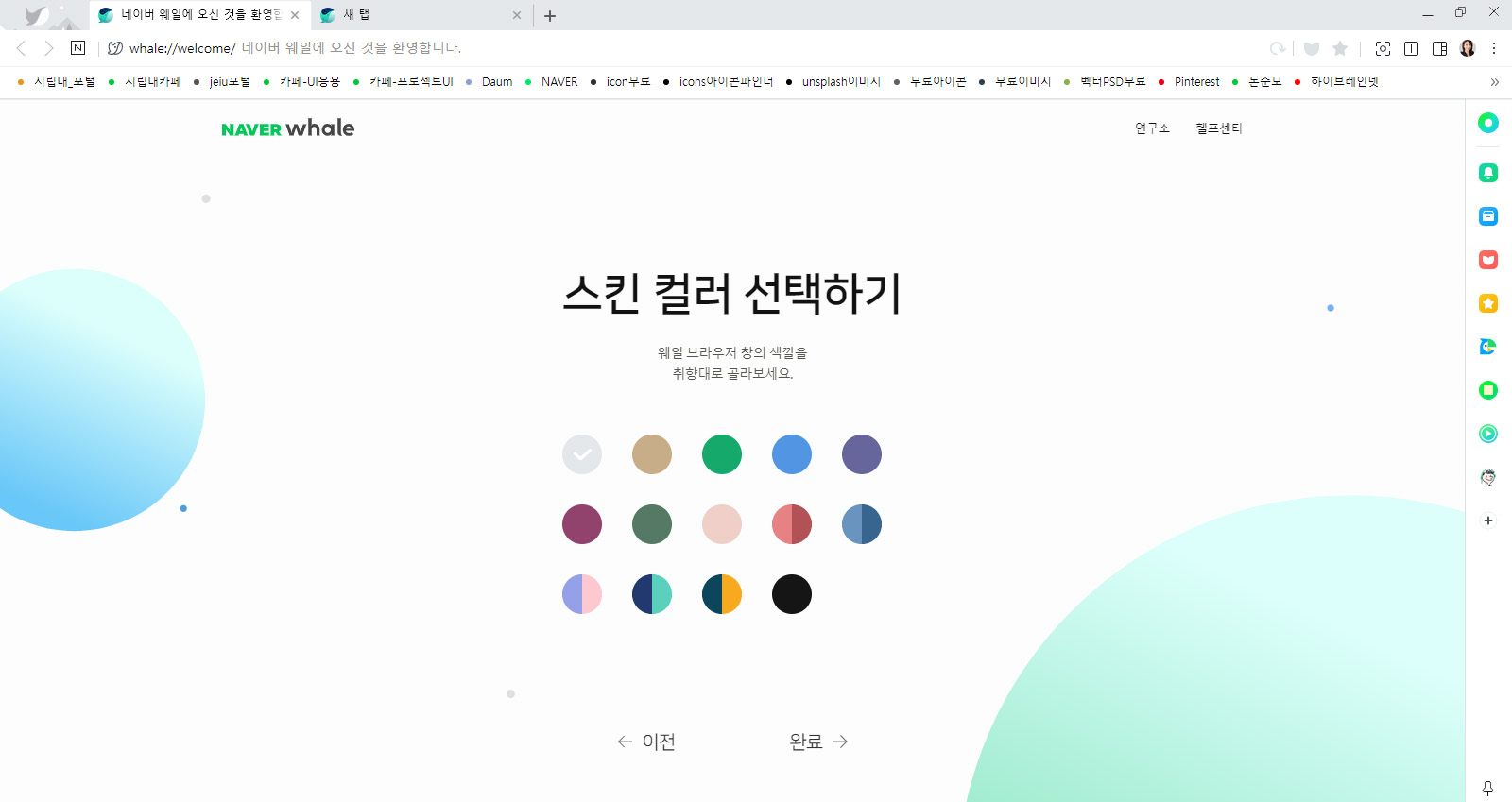Image resolution: width=1512 pixels, height=802 pixels.
Task: Open the green memo sidebar icon
Action: (1488, 390)
